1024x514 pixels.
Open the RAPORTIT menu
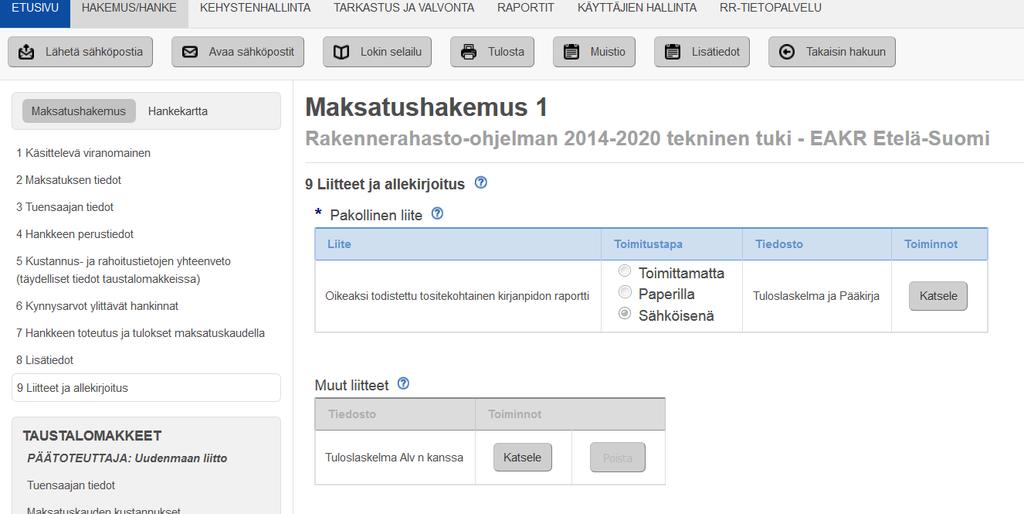[526, 8]
